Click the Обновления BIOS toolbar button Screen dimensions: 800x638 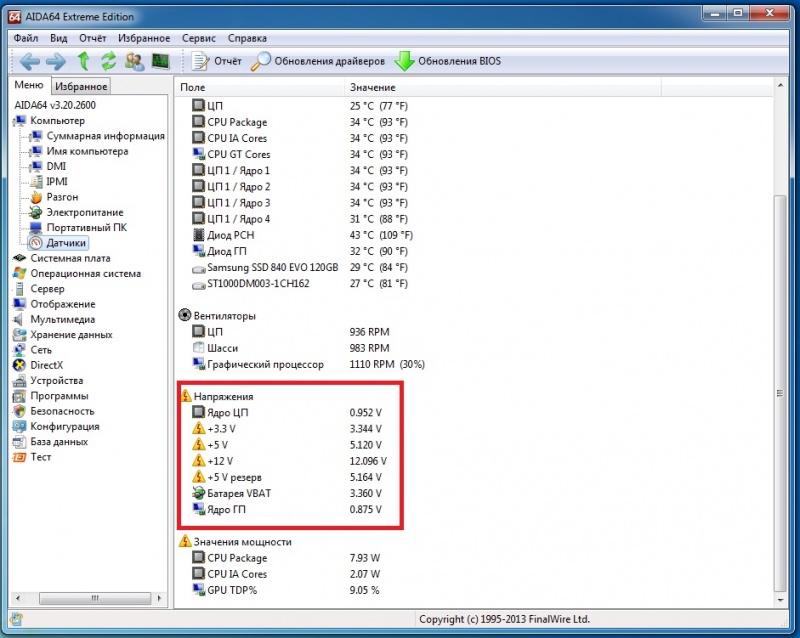tap(448, 61)
